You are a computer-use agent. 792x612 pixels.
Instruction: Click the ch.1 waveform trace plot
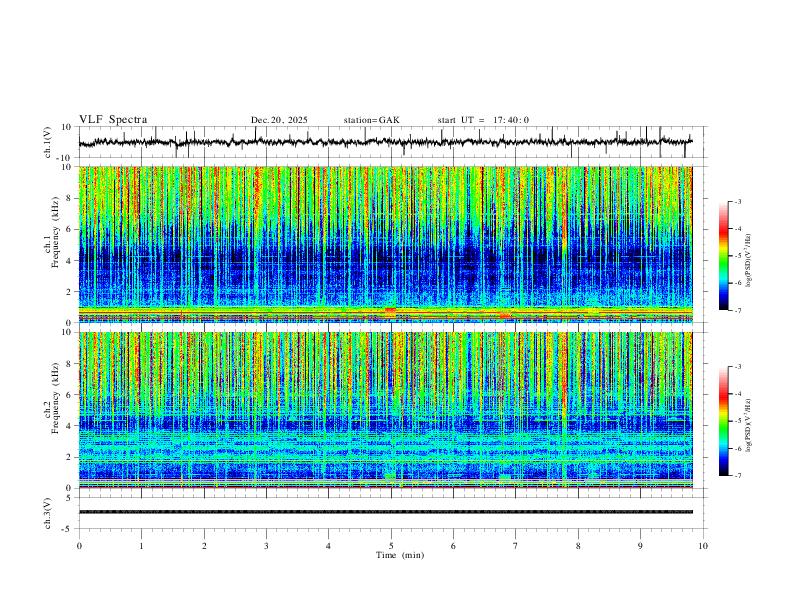coord(390,142)
